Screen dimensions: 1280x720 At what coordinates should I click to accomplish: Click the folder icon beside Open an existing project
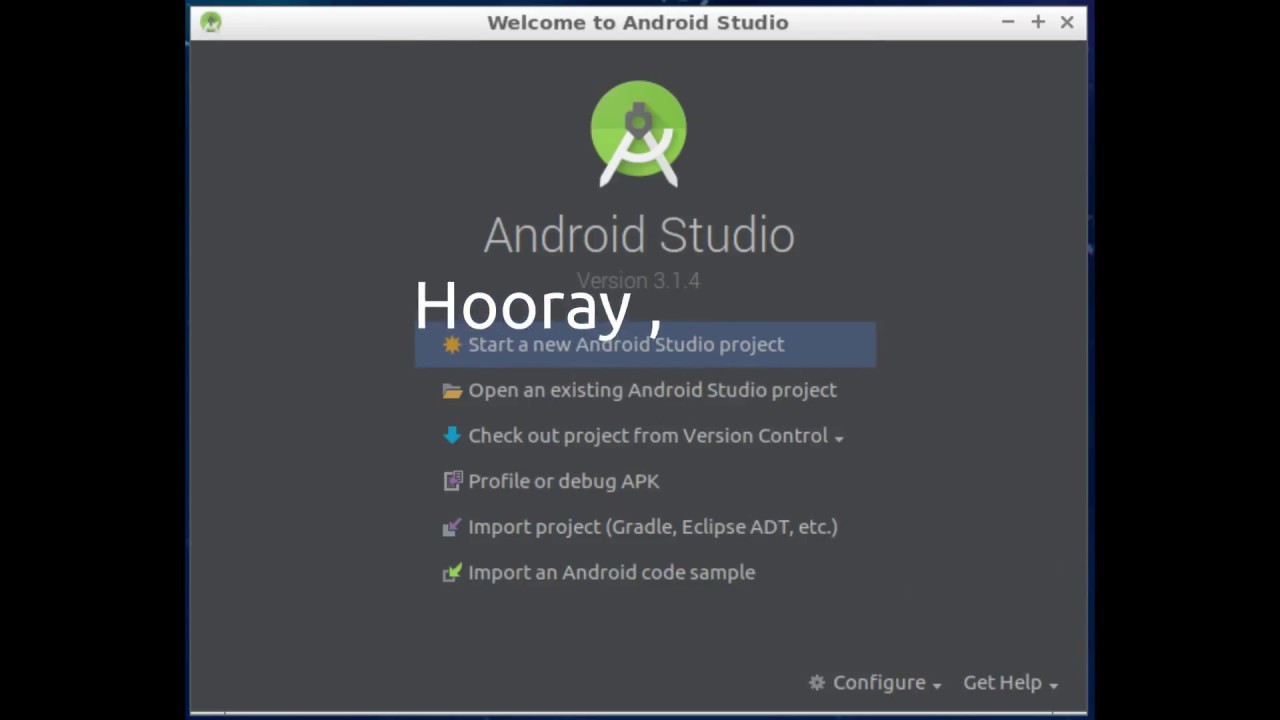(x=452, y=391)
